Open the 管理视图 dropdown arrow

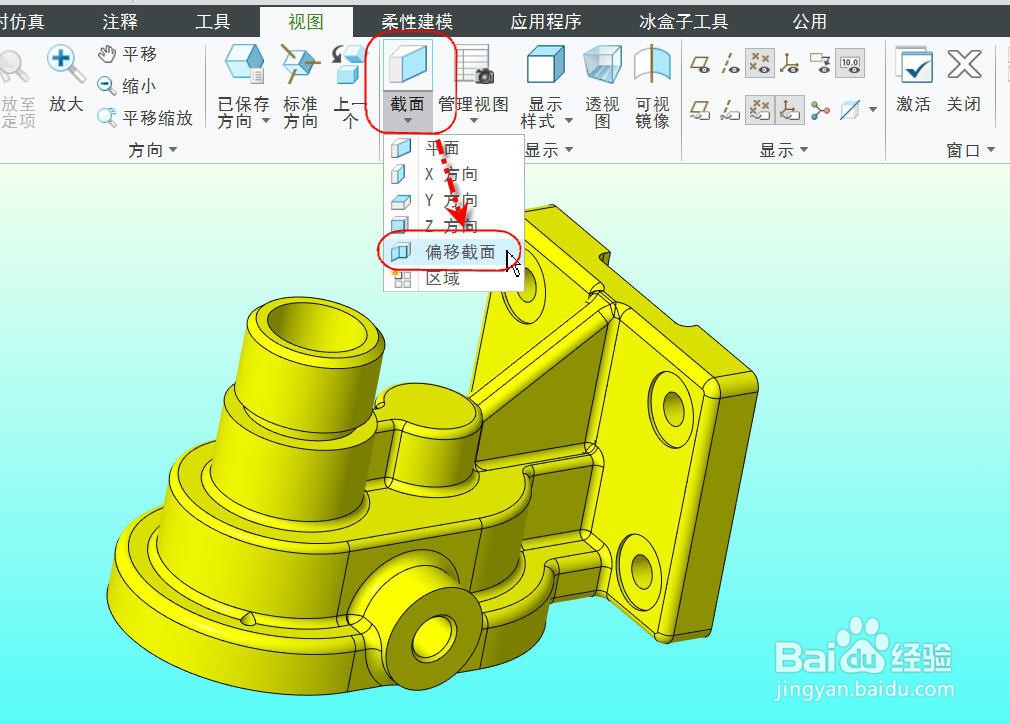pyautogui.click(x=474, y=121)
